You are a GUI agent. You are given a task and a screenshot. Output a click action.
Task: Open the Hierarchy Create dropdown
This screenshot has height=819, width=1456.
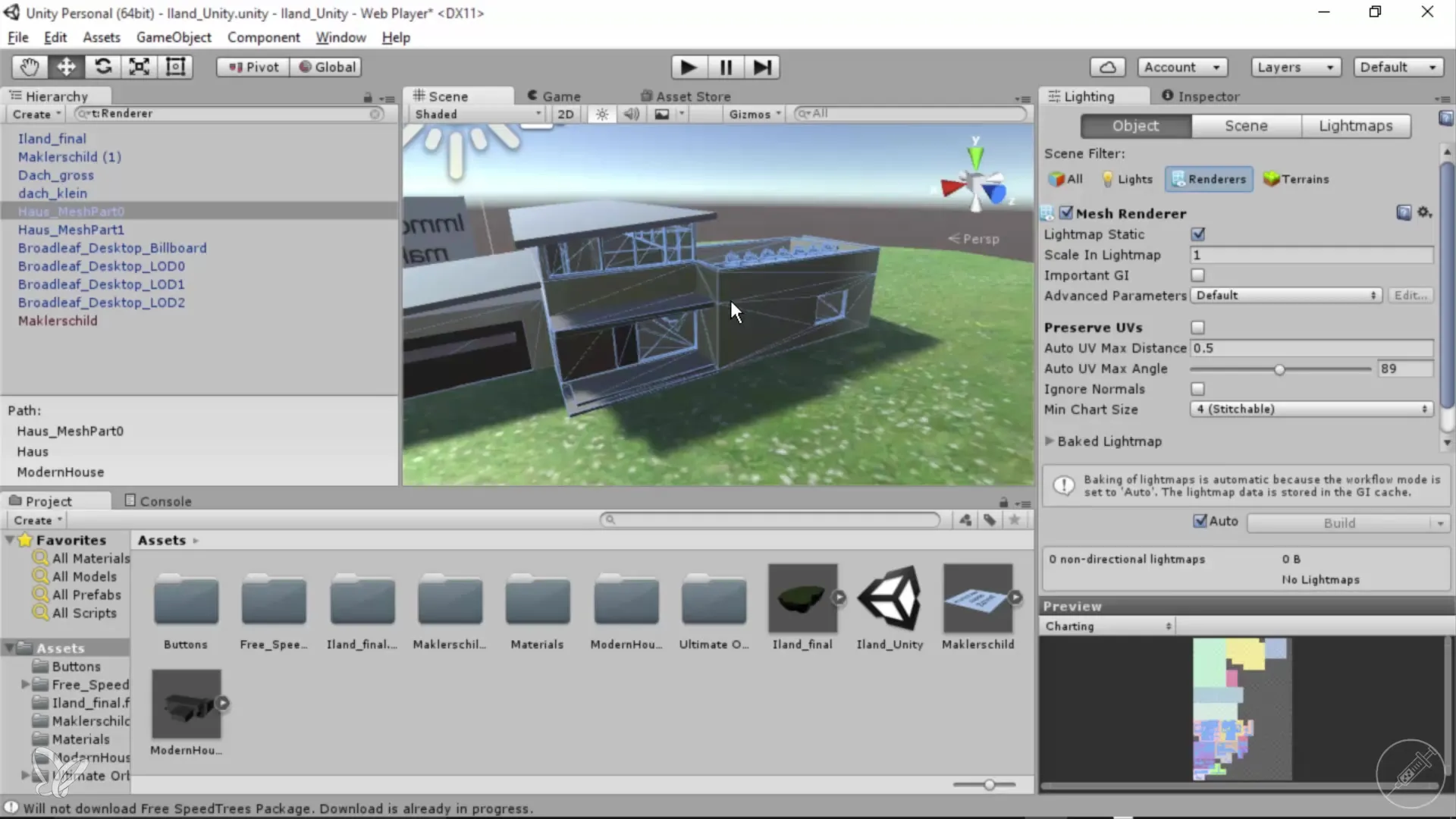(x=36, y=114)
